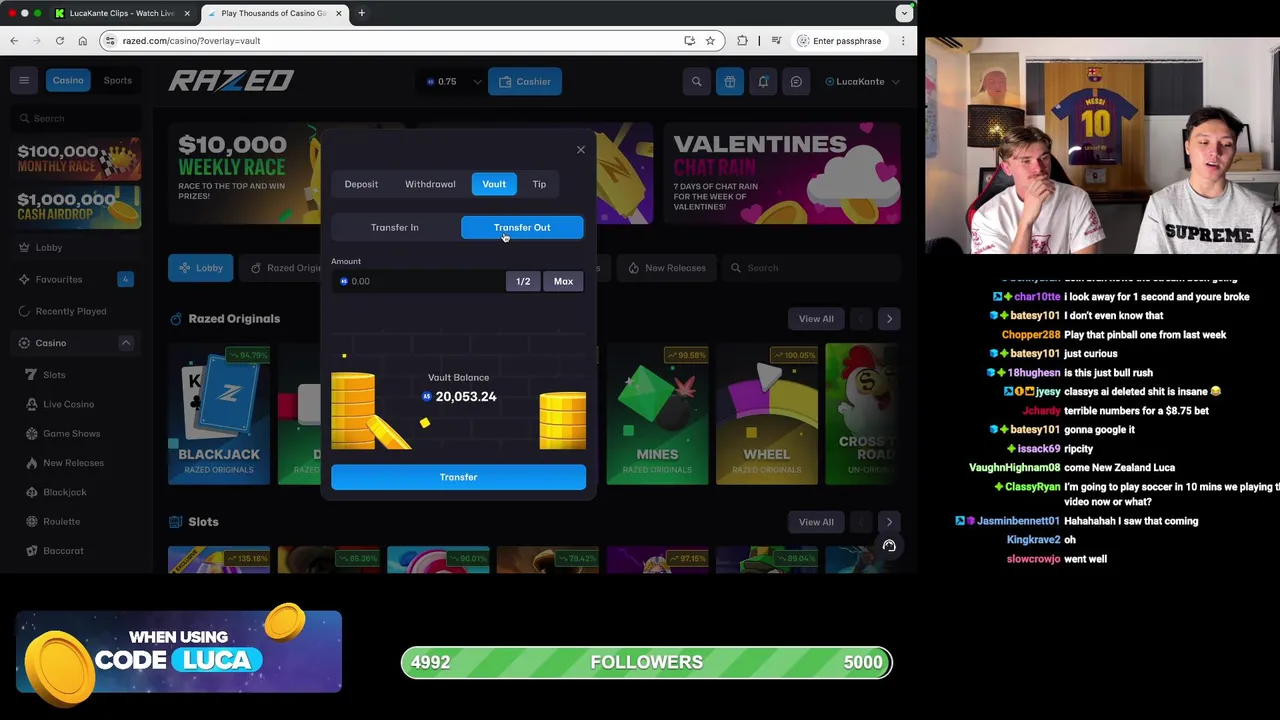Open $1,000,000 Cash Airdrop banner

tap(78, 207)
